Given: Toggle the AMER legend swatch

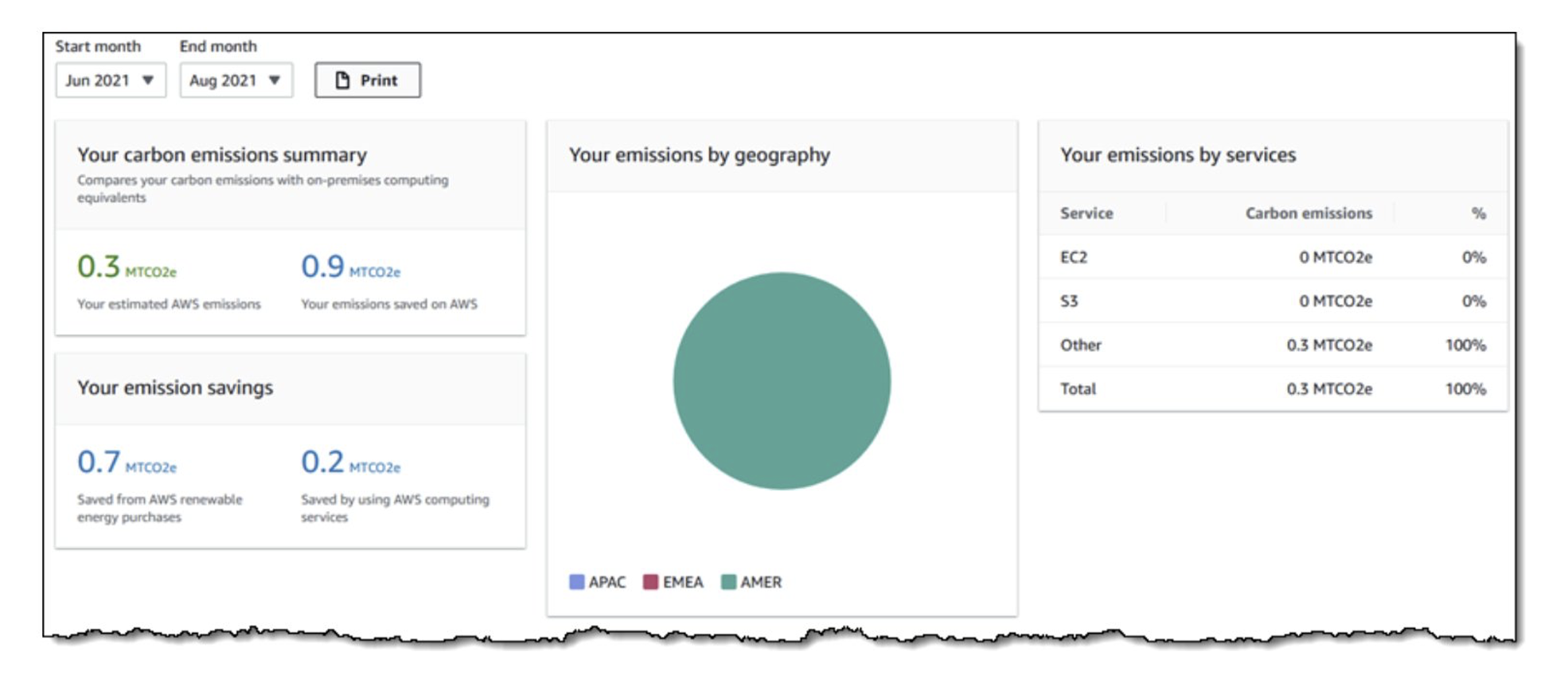Looking at the screenshot, I should tap(728, 582).
